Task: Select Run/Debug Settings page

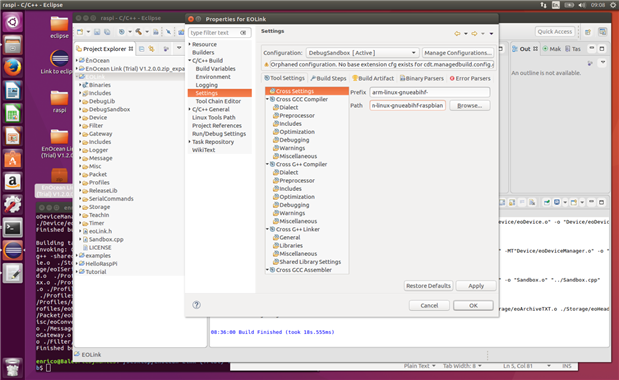Action: pos(219,134)
